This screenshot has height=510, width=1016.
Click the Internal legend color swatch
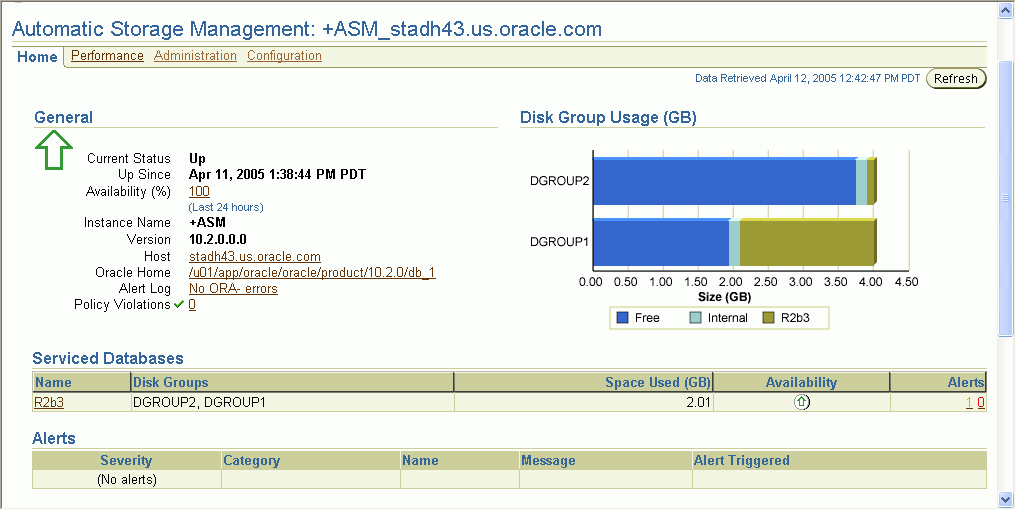pyautogui.click(x=696, y=318)
